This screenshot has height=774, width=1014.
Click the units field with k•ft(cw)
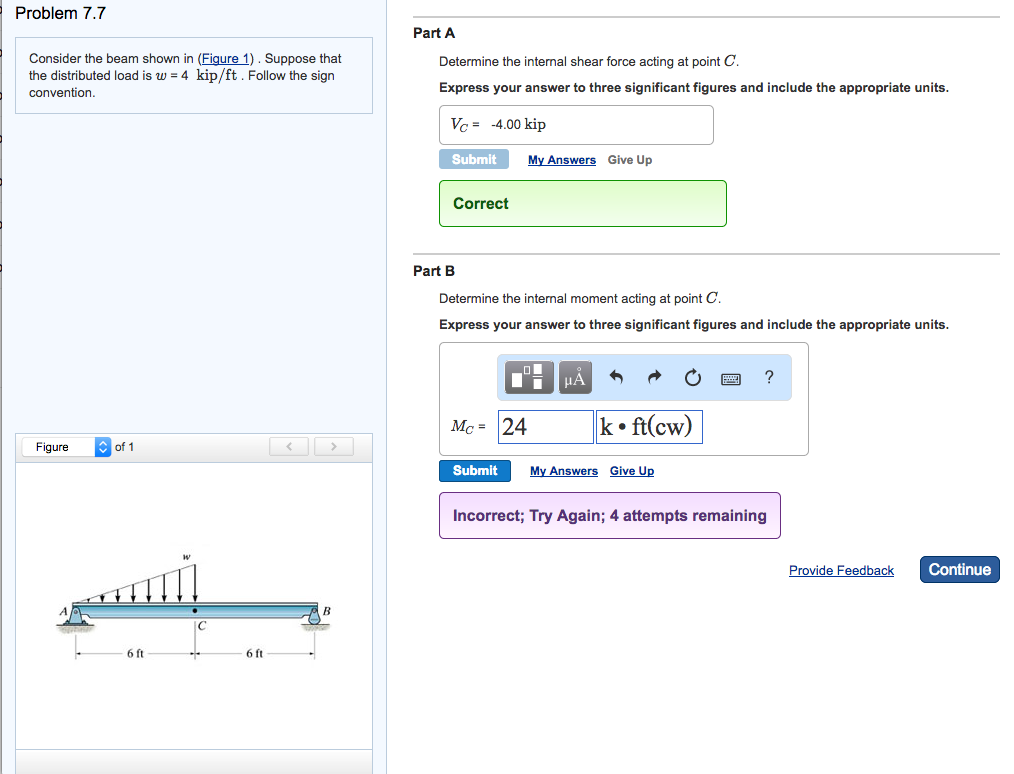pyautogui.click(x=649, y=427)
